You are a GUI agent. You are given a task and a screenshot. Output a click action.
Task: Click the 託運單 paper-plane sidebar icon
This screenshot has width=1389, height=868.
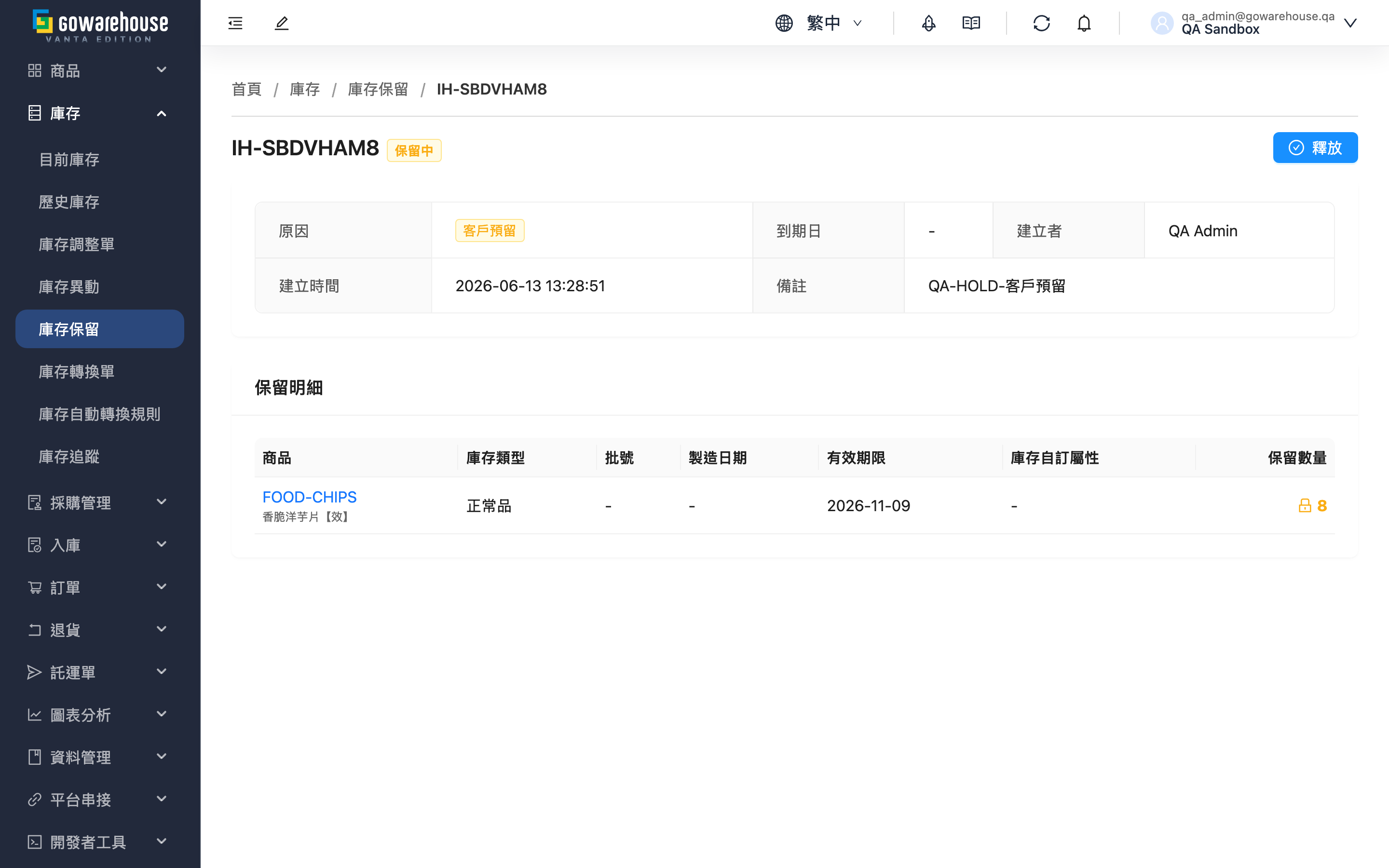point(34,672)
